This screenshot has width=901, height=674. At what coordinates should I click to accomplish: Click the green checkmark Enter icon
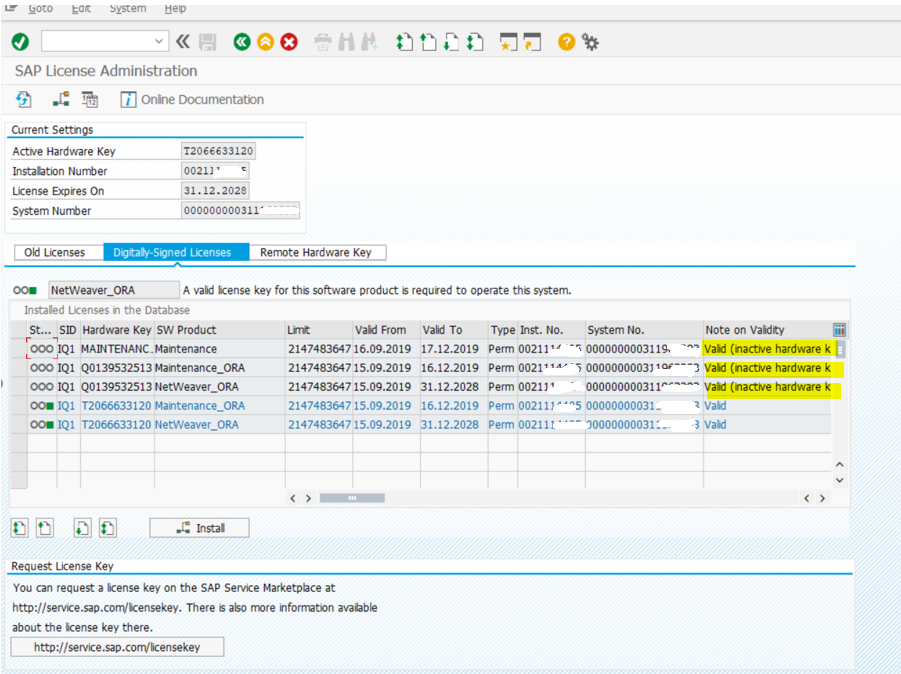pos(20,42)
